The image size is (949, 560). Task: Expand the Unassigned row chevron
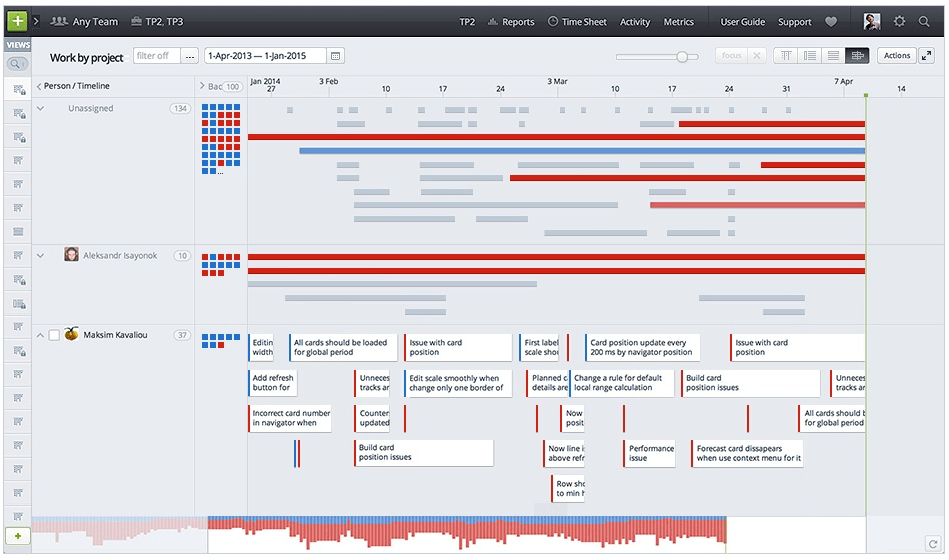pos(40,108)
